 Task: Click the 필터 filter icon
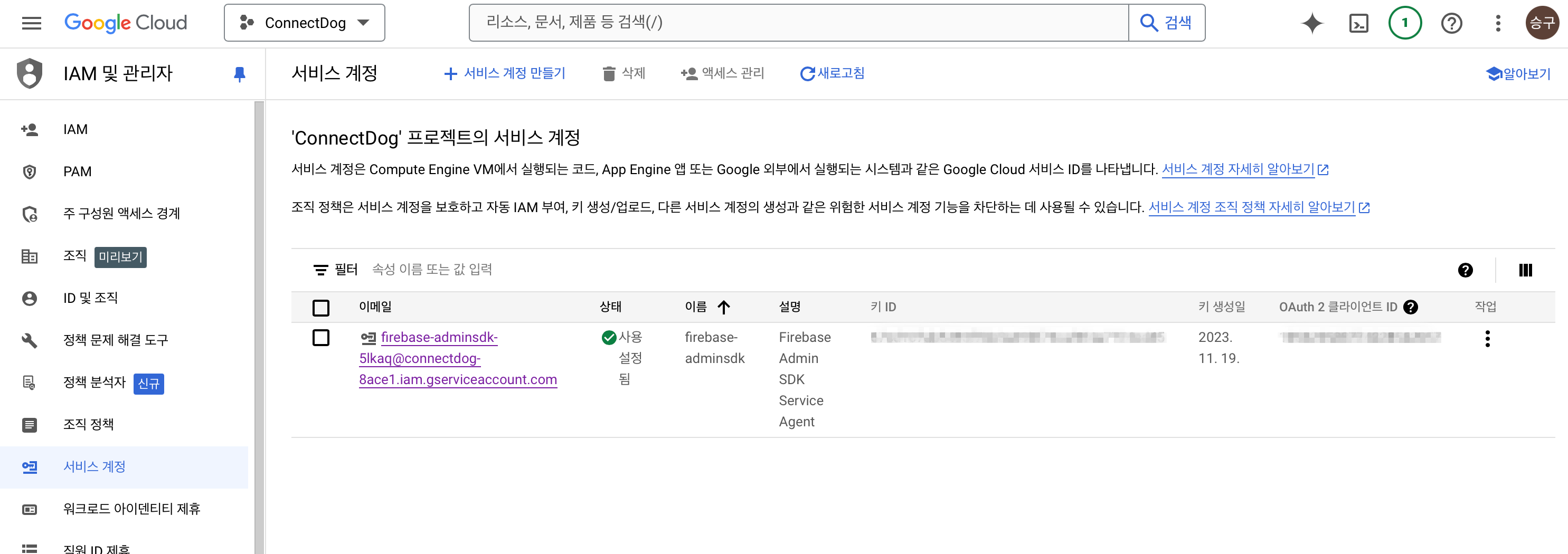coord(320,270)
